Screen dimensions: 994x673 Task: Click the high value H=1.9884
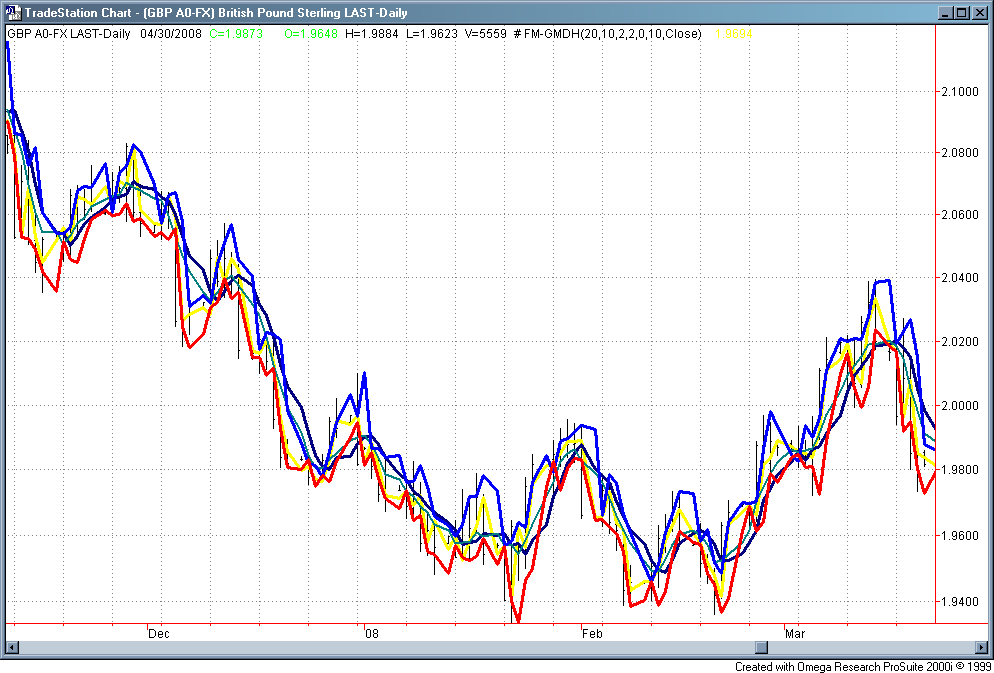[x=371, y=34]
